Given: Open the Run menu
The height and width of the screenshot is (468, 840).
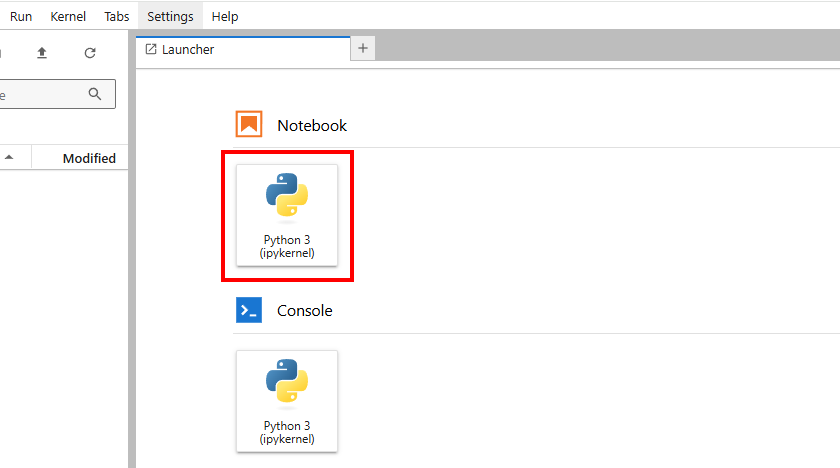Looking at the screenshot, I should pos(21,17).
